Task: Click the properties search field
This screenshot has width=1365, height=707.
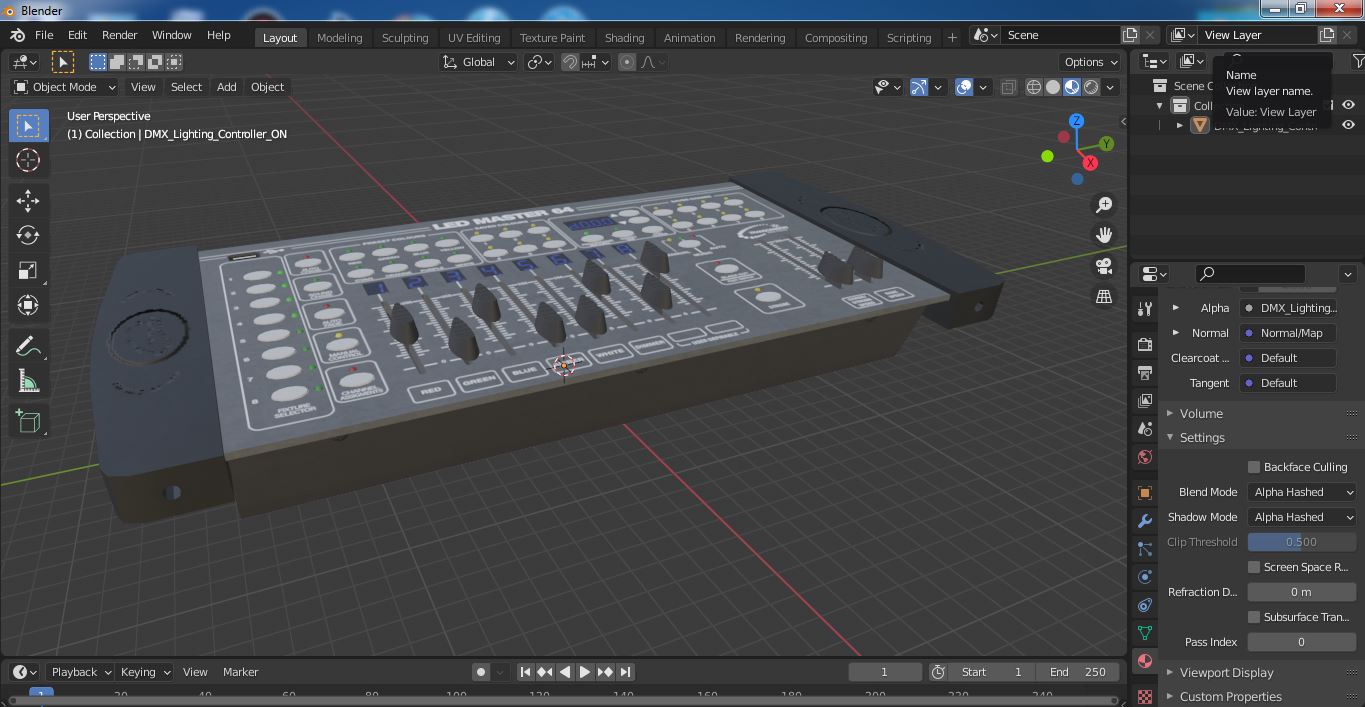Action: pyautogui.click(x=1250, y=273)
